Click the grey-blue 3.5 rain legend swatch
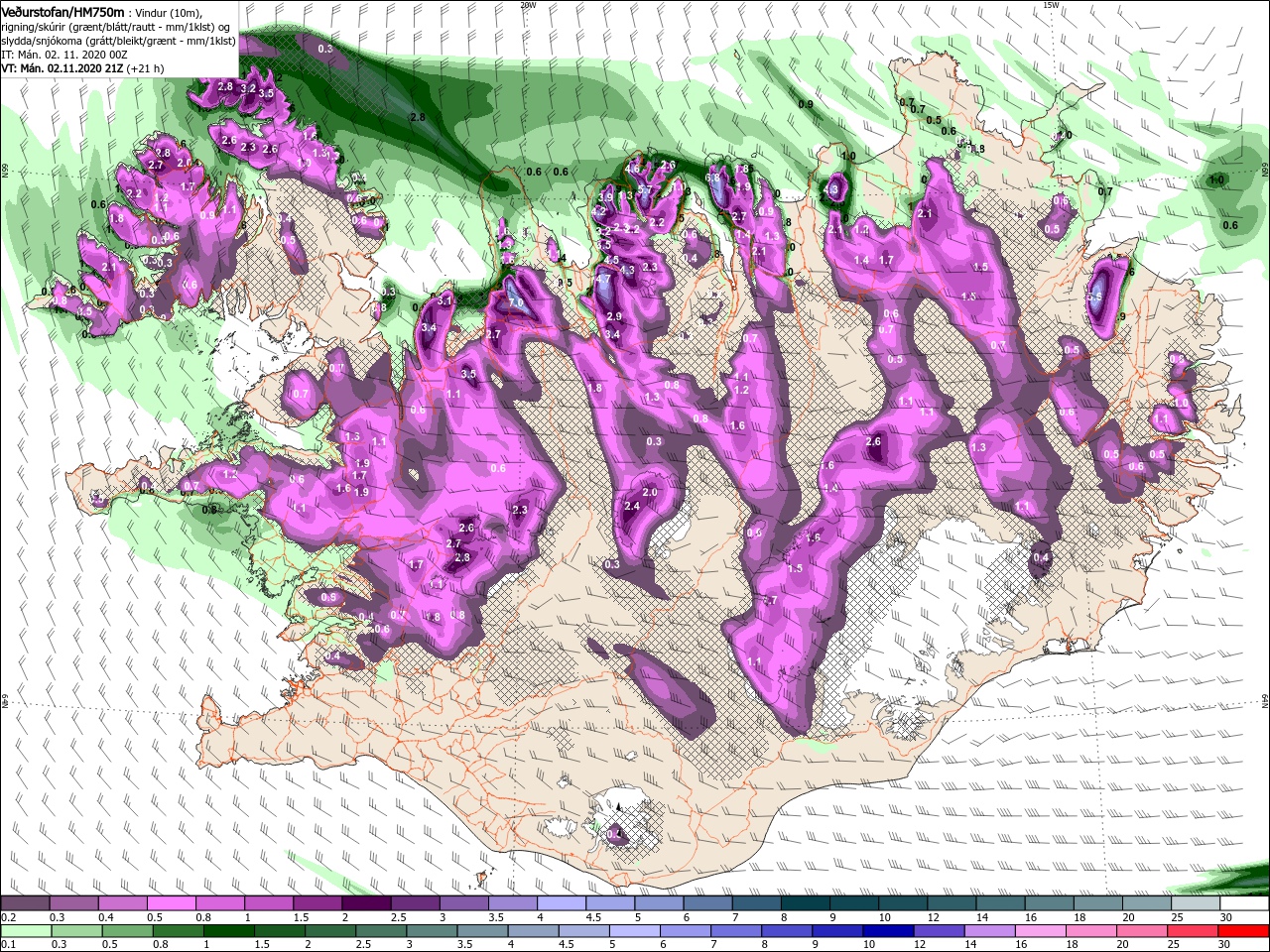The image size is (1270, 952). pos(481,932)
